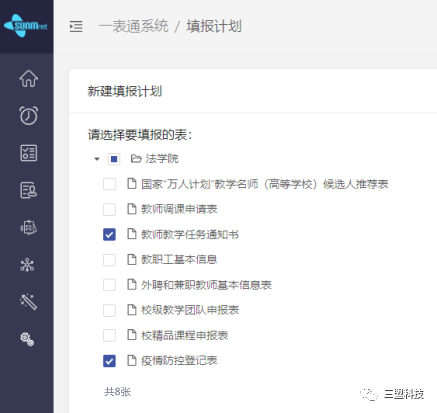Collapse the 法学院 tree node arrow

tap(97, 159)
